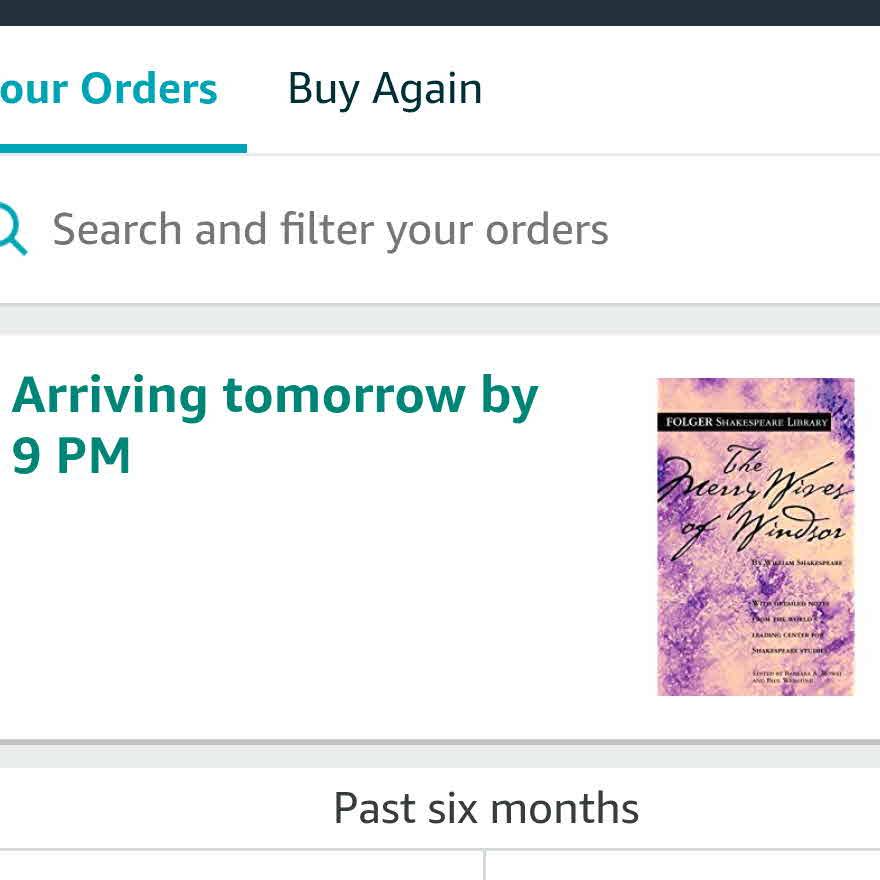Viewport: 880px width, 880px height.
Task: Select the left cell below Past six months
Action: click(x=240, y=866)
